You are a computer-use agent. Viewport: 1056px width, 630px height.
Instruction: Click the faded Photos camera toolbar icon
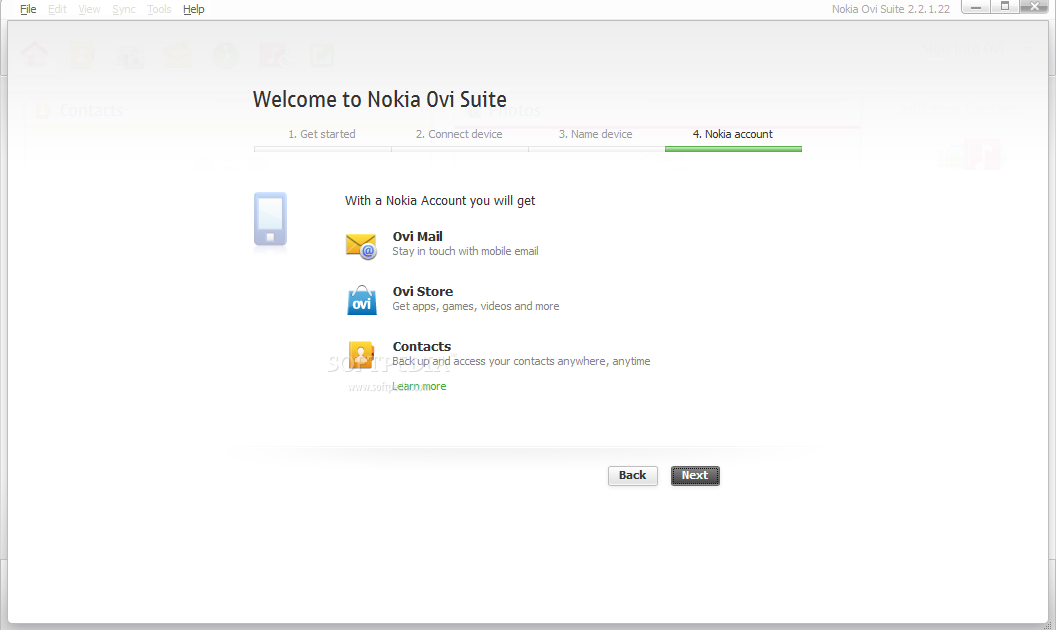click(x=131, y=57)
